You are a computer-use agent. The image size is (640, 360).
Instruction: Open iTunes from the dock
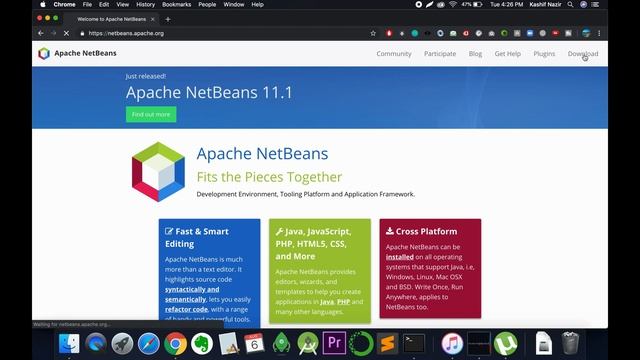click(452, 343)
